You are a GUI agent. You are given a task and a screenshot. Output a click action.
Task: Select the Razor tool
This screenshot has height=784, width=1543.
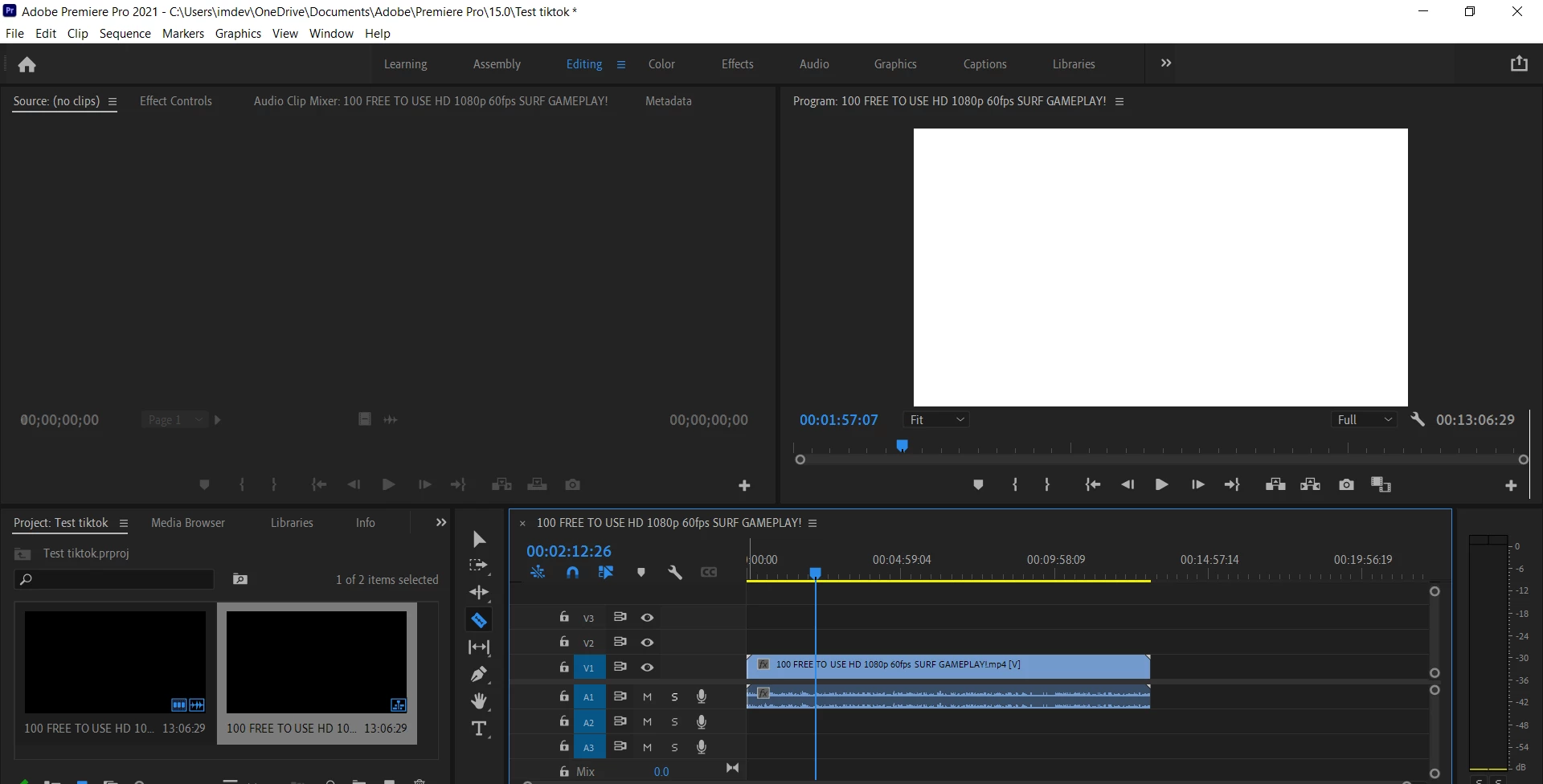[x=479, y=620]
